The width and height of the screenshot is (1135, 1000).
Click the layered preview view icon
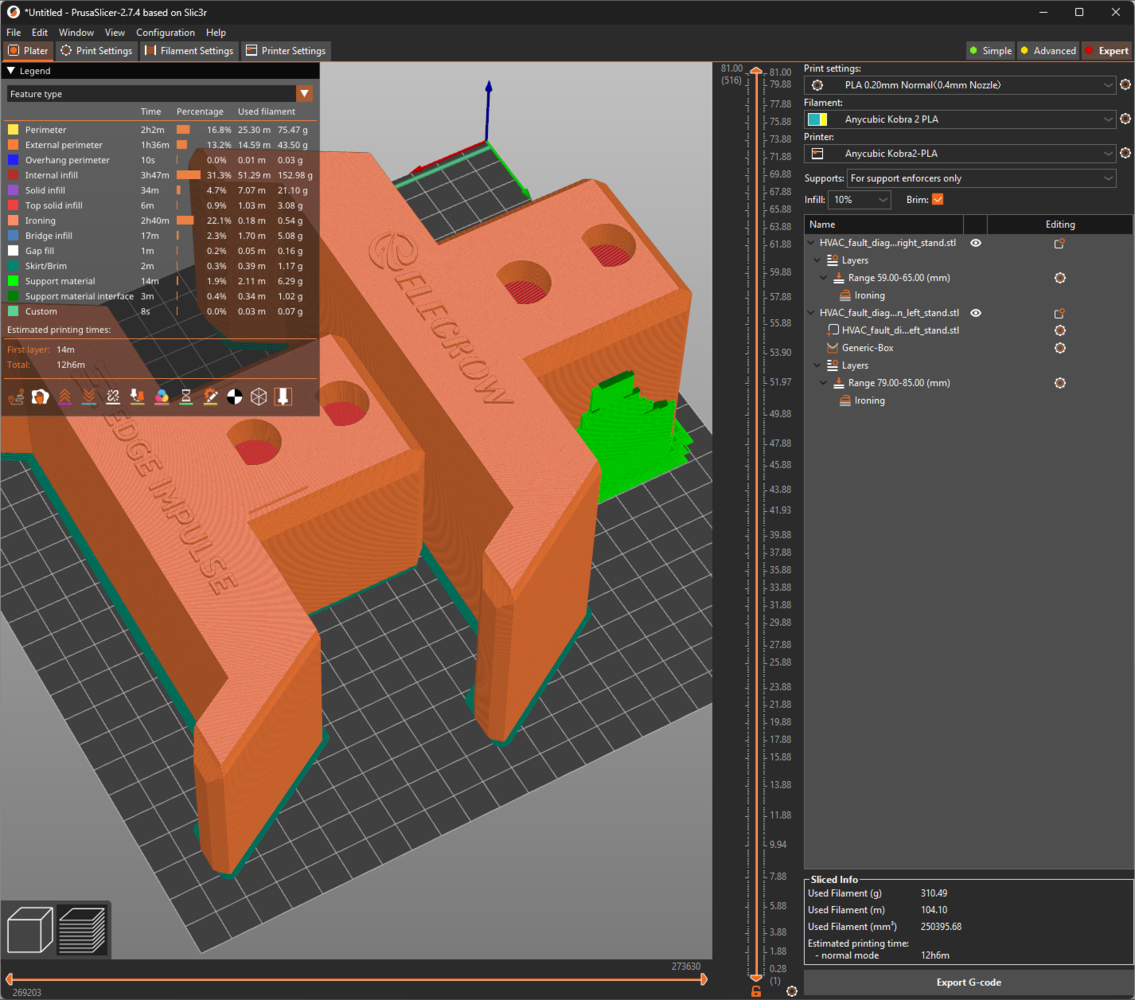[x=82, y=929]
